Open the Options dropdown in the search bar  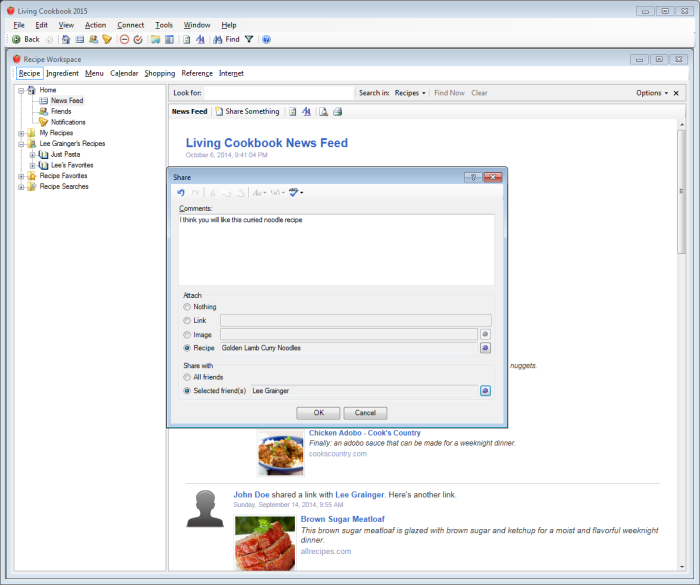pyautogui.click(x=652, y=93)
